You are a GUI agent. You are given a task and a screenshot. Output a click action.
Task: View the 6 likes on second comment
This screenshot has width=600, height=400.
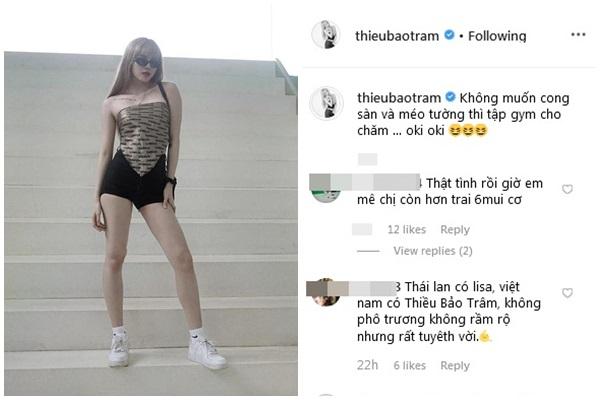click(x=408, y=366)
